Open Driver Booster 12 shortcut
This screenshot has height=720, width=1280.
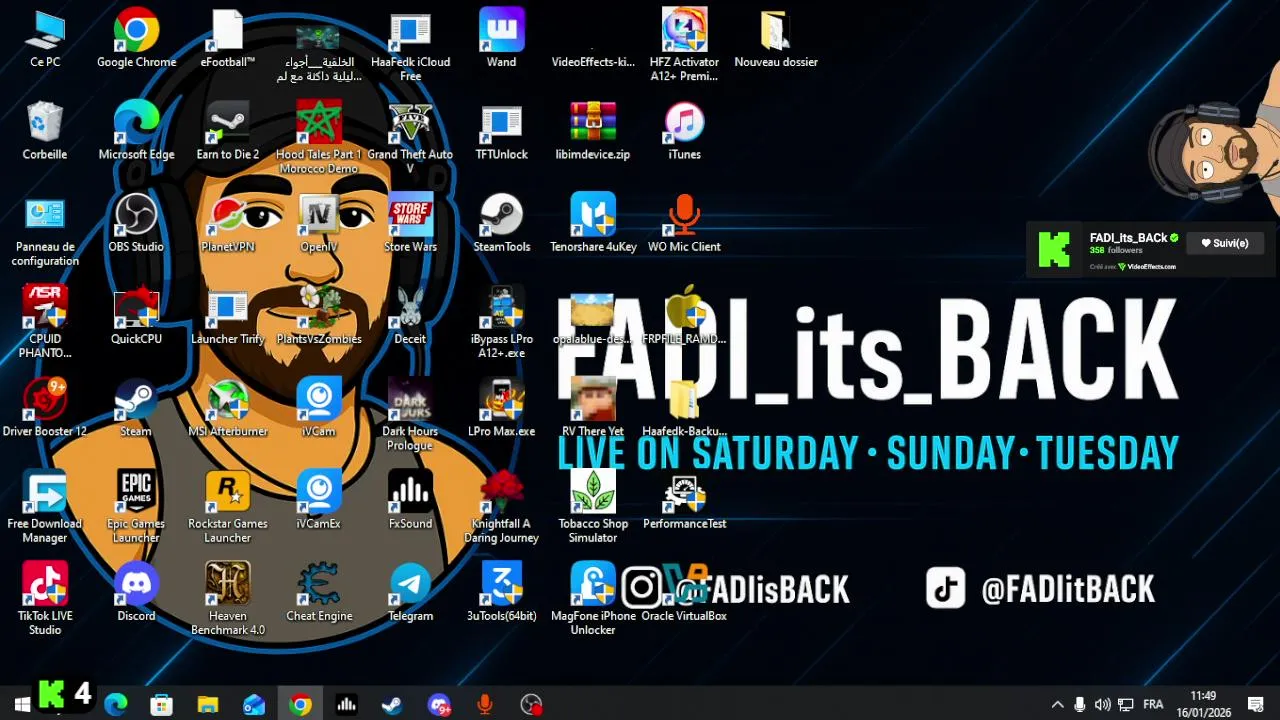tap(45, 409)
